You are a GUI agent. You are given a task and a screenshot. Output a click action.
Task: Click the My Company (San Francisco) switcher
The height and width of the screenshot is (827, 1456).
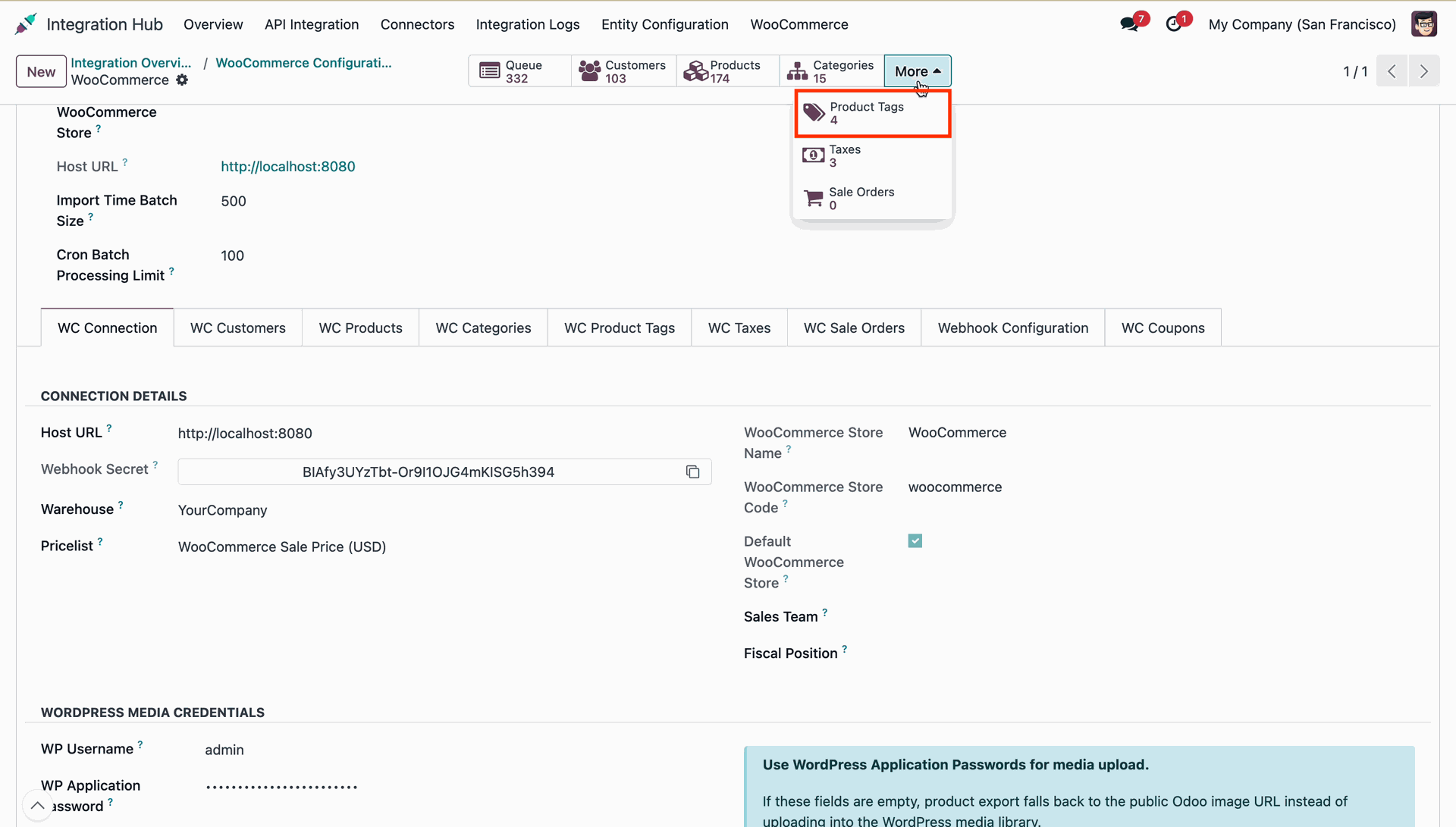pyautogui.click(x=1302, y=24)
